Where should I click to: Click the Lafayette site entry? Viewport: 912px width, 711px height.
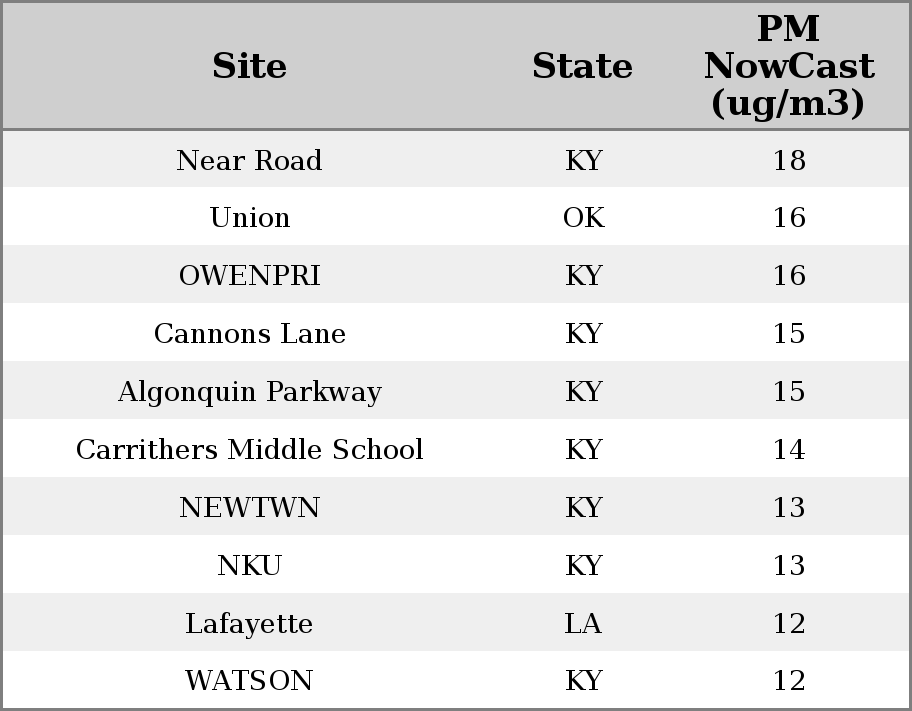click(x=249, y=624)
